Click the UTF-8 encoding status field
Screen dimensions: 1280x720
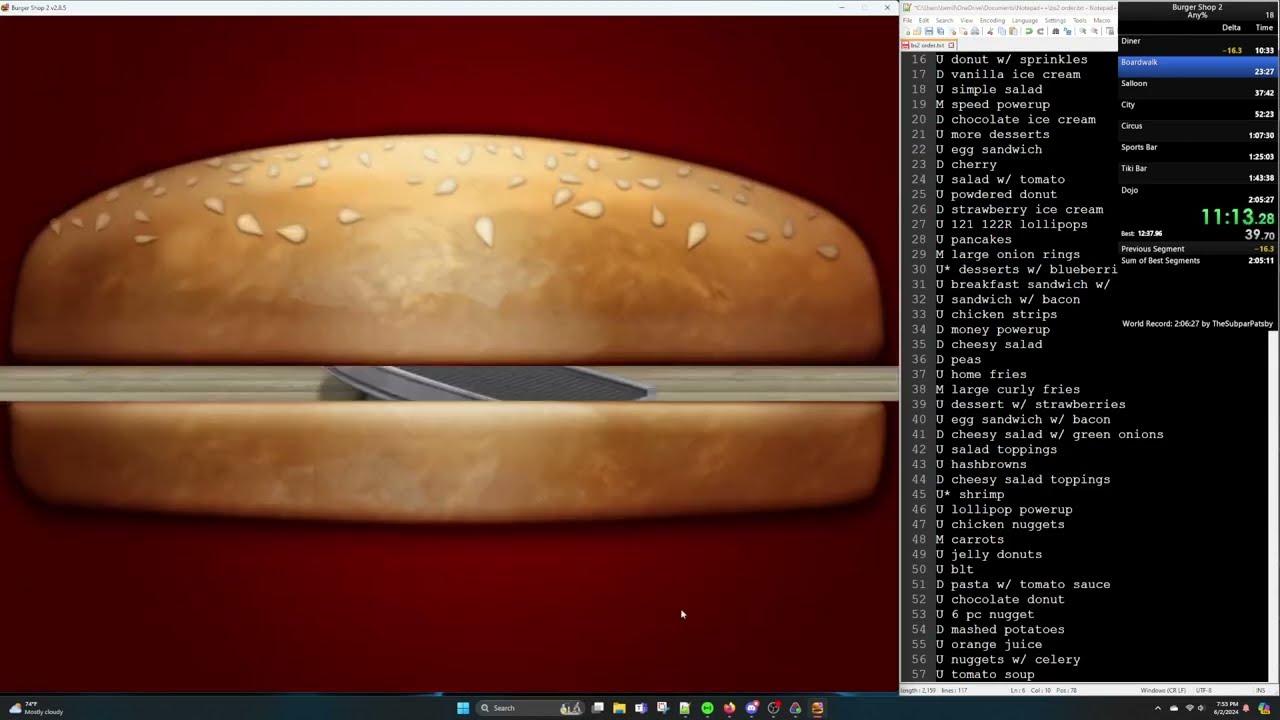[1203, 690]
